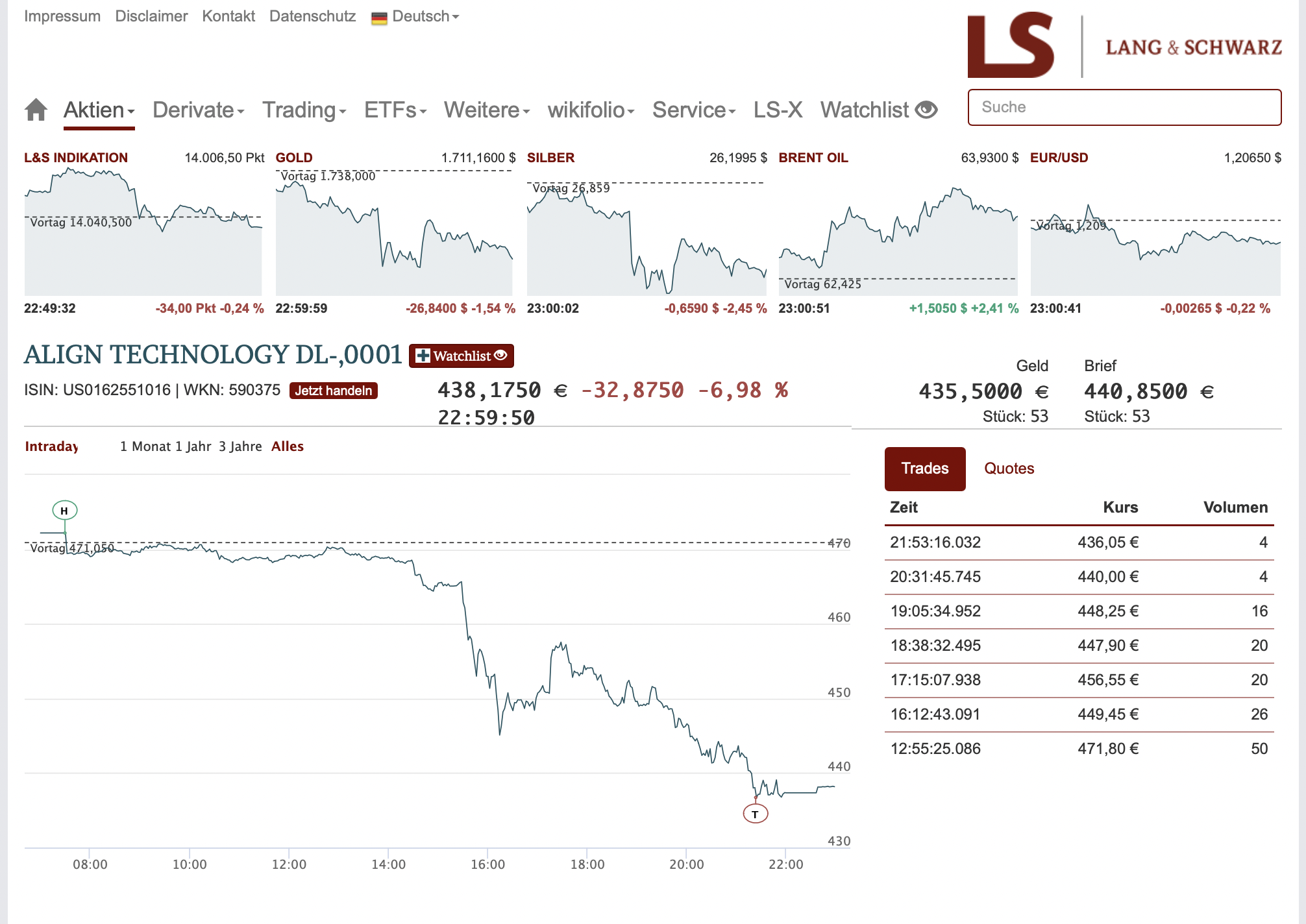Image resolution: width=1306 pixels, height=924 pixels.
Task: Click the T low marker on chart
Action: pos(755,814)
